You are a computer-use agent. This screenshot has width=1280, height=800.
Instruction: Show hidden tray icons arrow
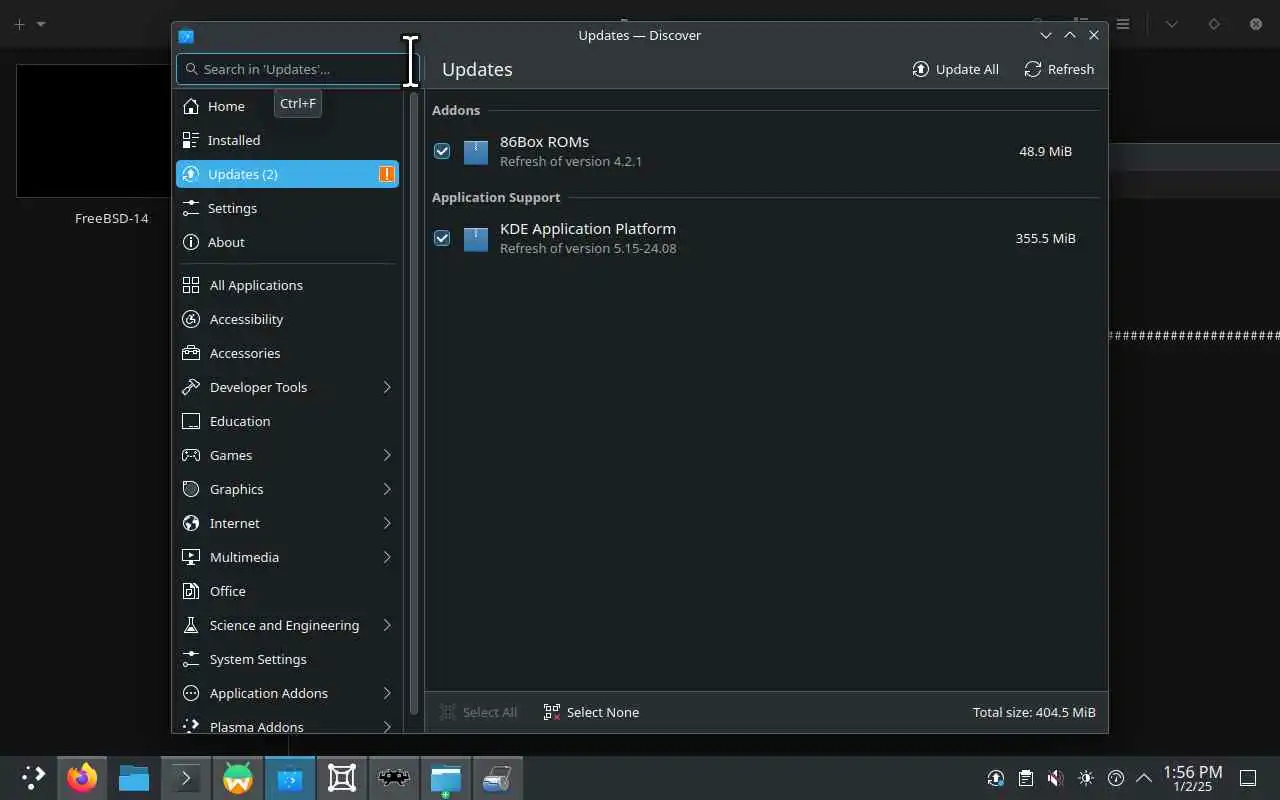pyautogui.click(x=1144, y=777)
